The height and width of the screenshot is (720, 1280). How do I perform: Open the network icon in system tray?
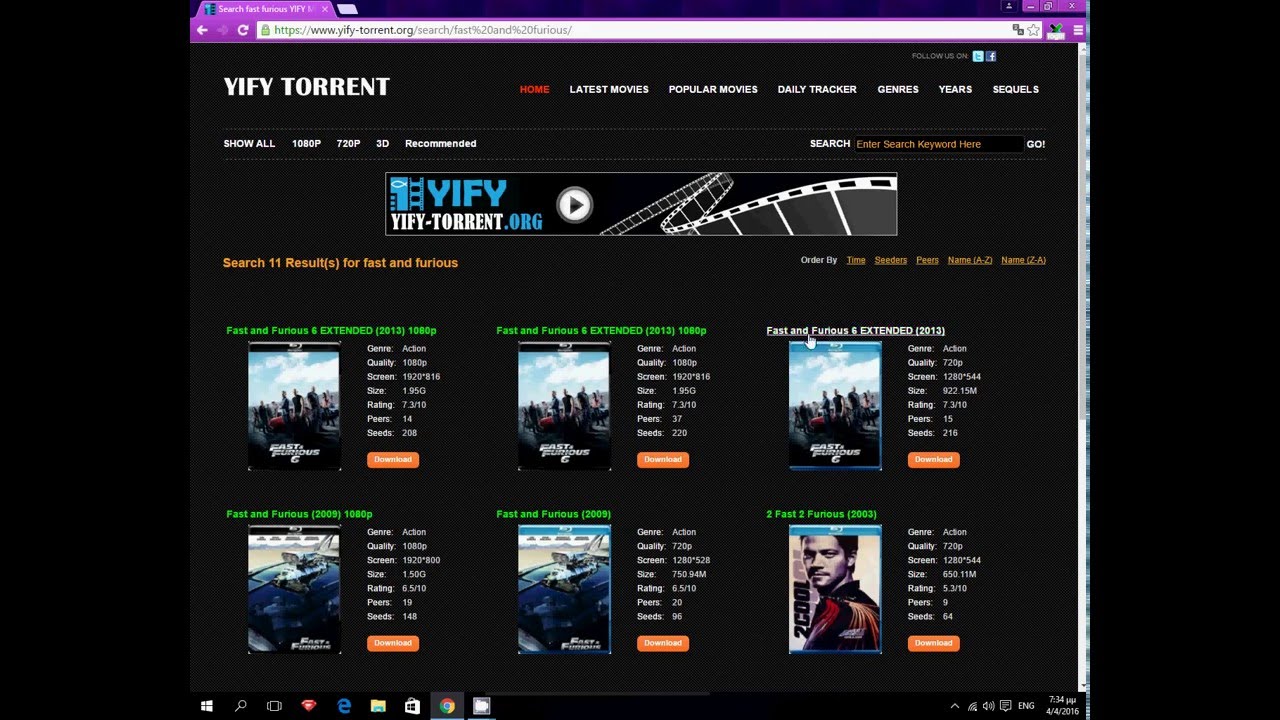point(972,706)
